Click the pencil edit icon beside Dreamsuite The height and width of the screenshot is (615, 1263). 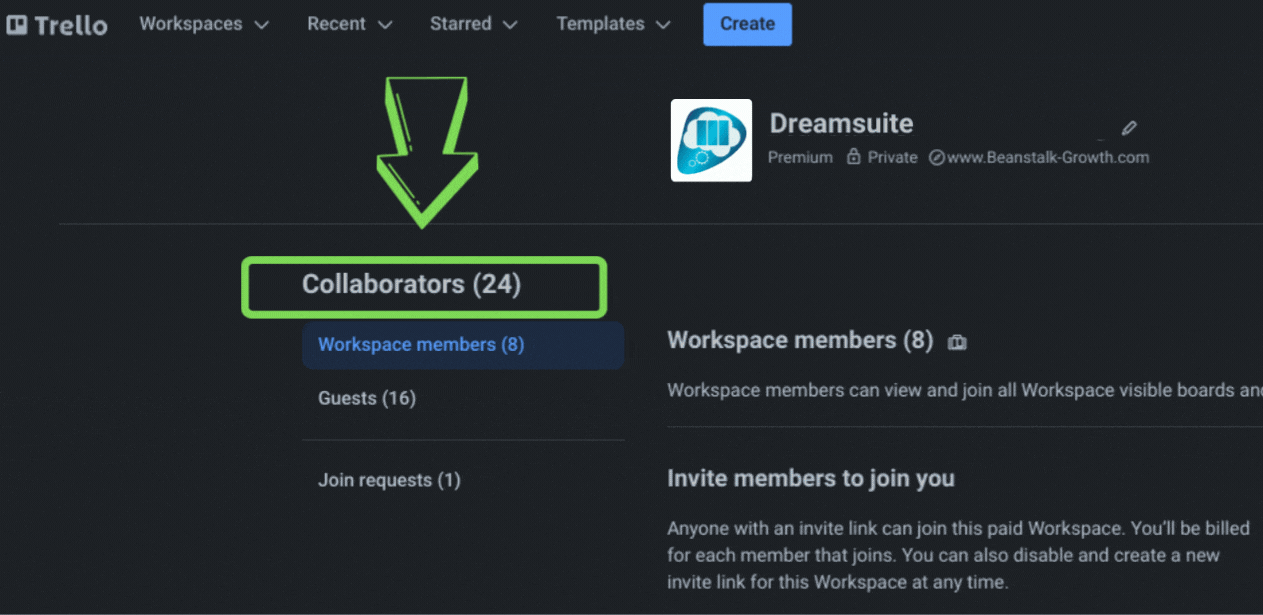1128,128
